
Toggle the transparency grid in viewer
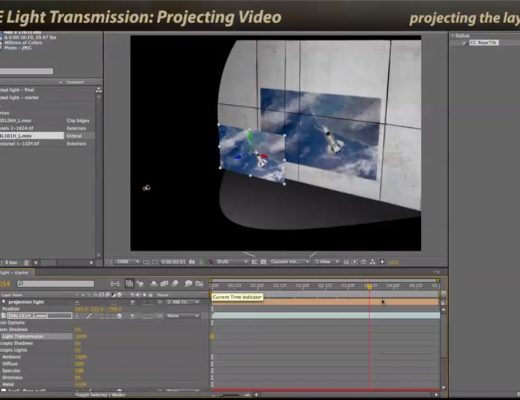(x=263, y=262)
